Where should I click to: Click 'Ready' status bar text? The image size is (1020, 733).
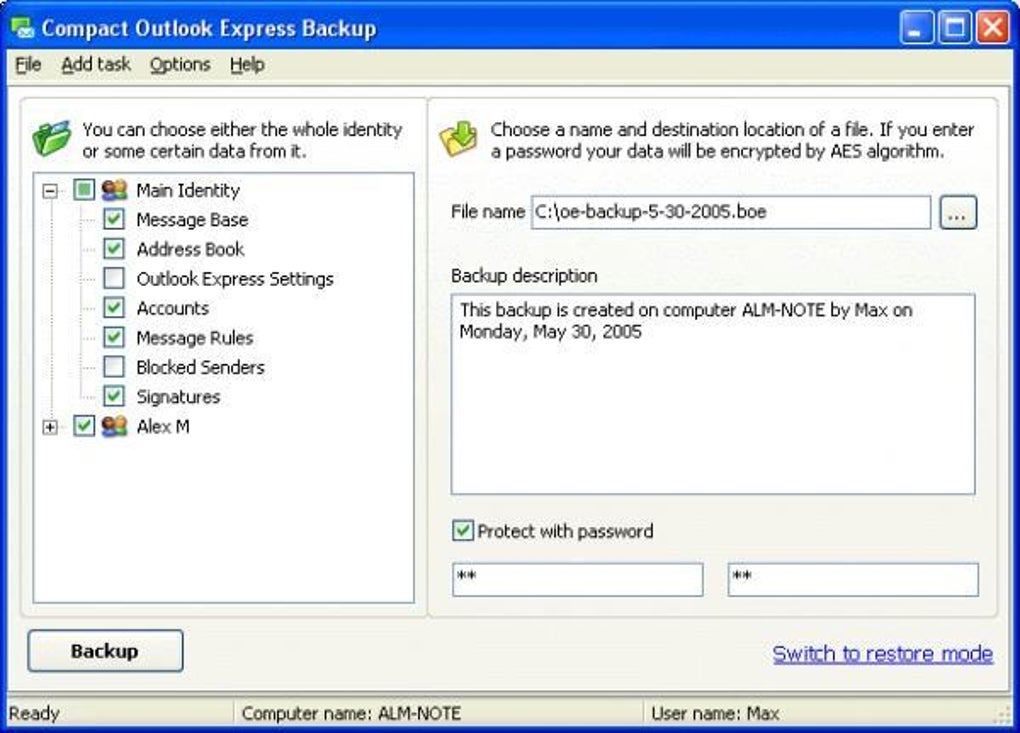click(34, 713)
